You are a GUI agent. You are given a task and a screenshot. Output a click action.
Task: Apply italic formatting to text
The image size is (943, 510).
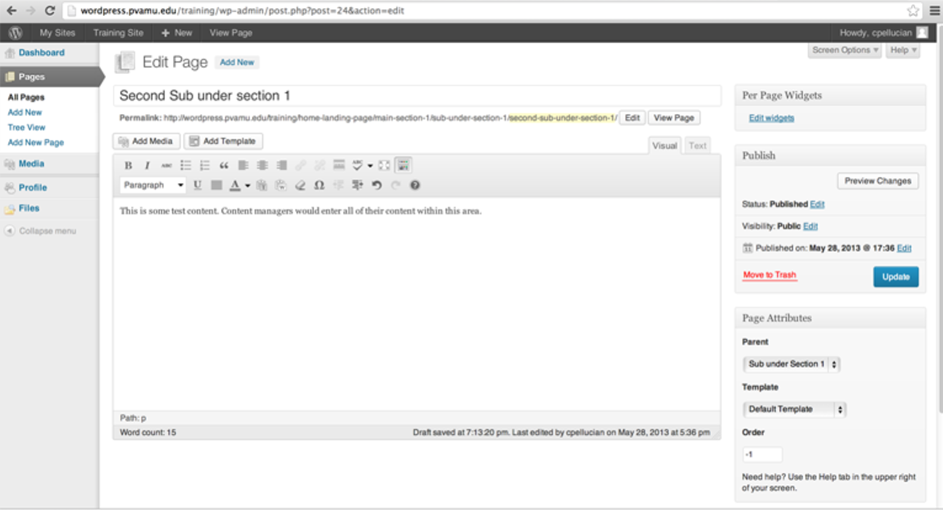(x=147, y=165)
